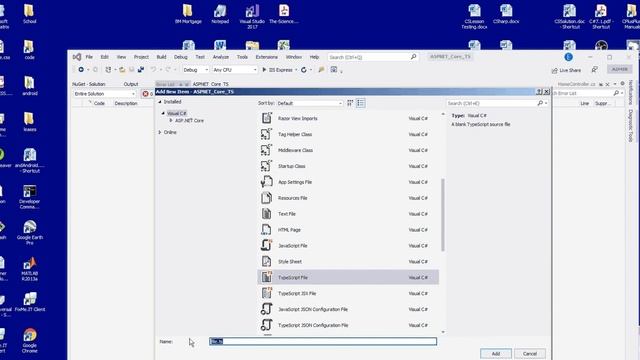Pick TypeScript JSON Configuration File icon
Screen dimensions: 640x360
267,325
